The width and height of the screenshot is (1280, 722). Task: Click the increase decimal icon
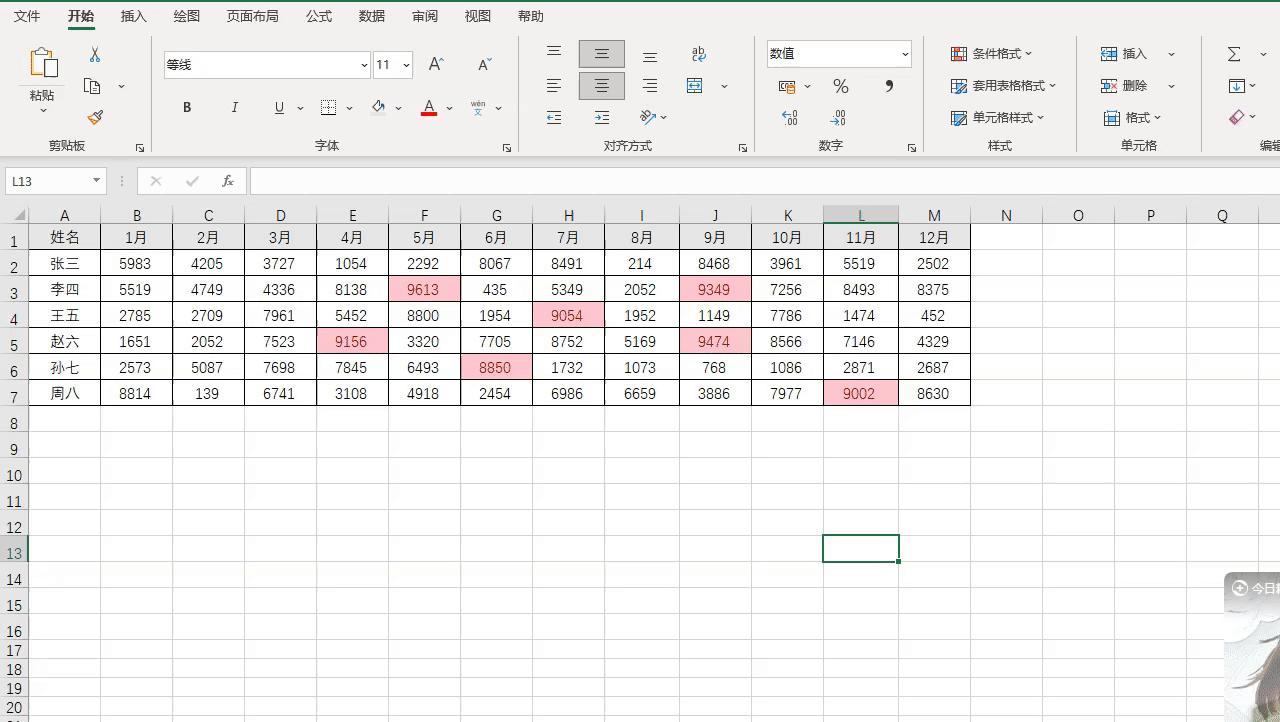click(790, 117)
